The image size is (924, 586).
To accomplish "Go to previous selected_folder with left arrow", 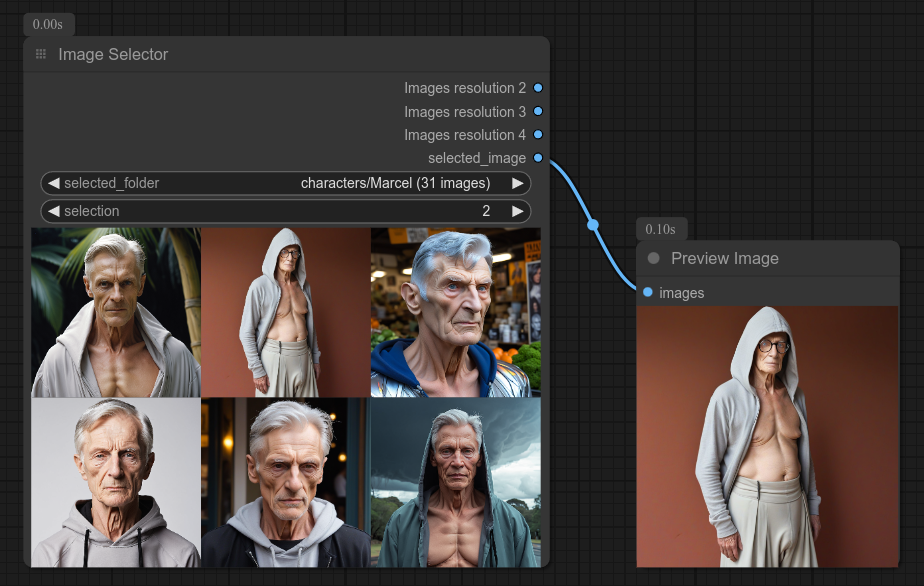I will pyautogui.click(x=54, y=183).
